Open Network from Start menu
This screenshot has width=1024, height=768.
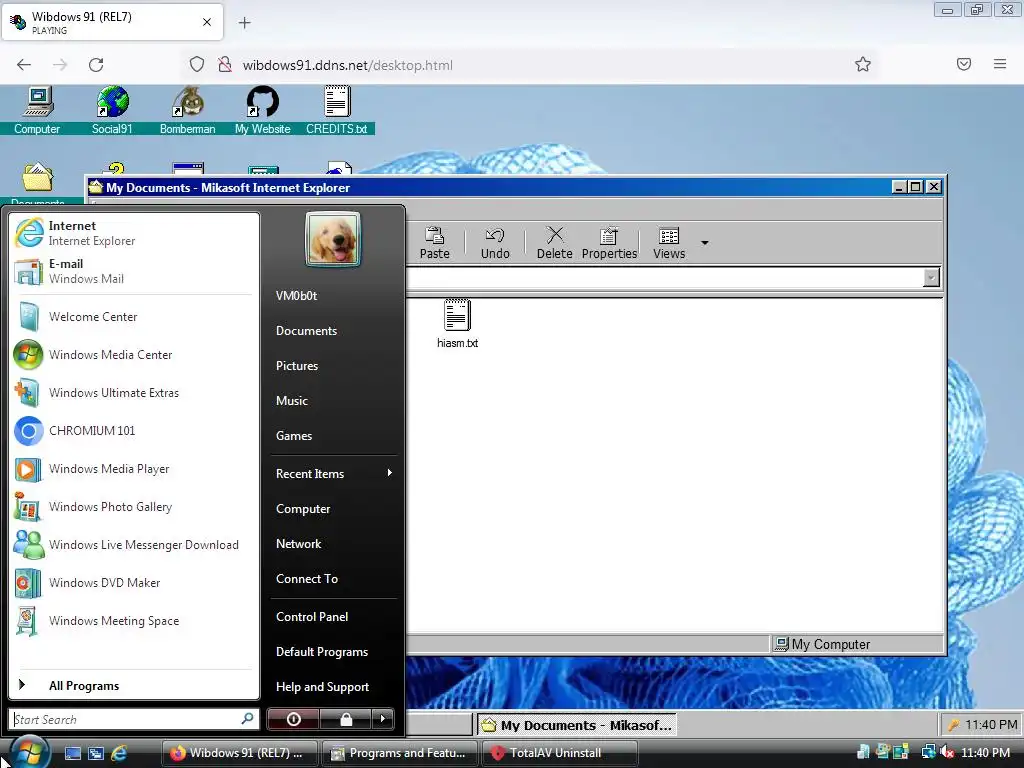coord(333,543)
